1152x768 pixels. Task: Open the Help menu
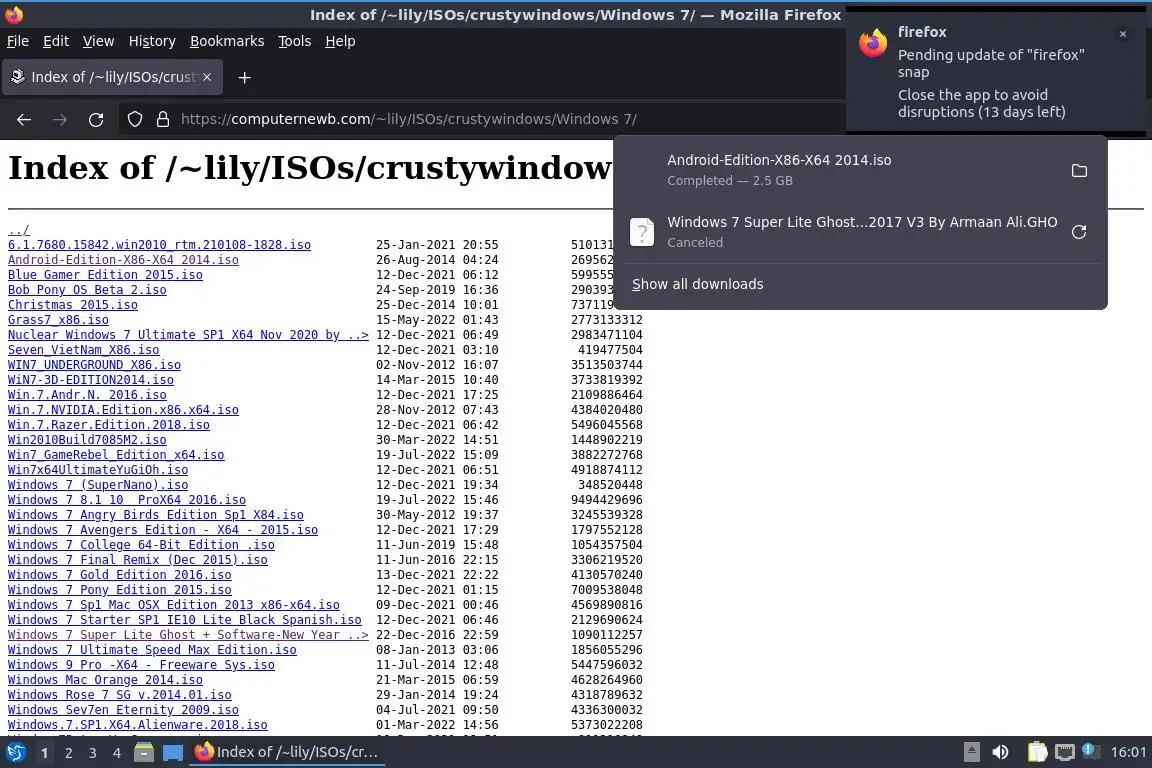point(340,41)
